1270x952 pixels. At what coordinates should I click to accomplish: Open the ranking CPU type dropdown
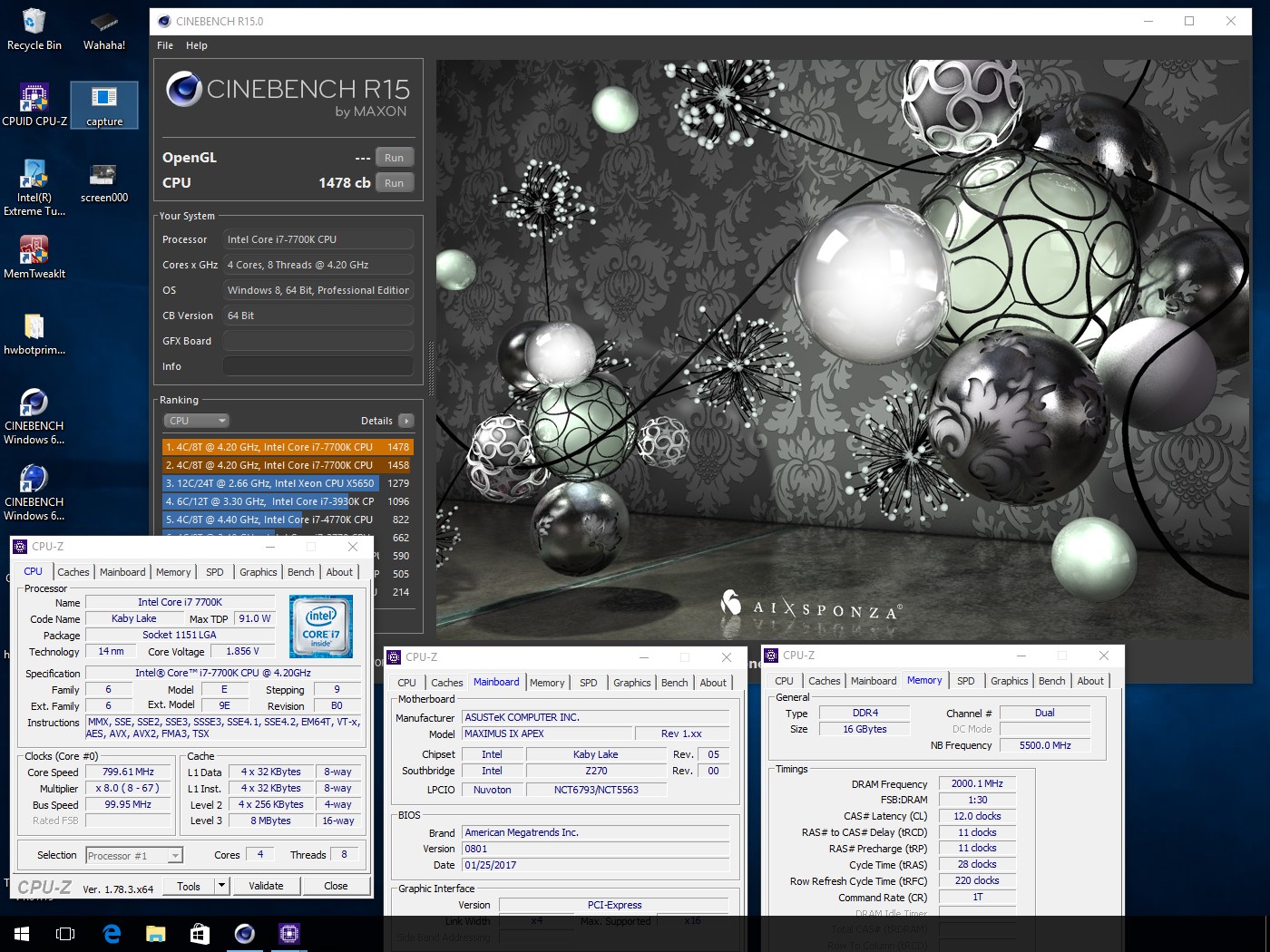pos(197,421)
